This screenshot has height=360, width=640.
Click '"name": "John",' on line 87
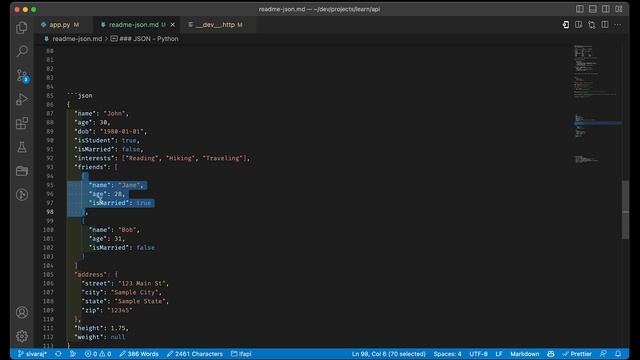(x=101, y=113)
